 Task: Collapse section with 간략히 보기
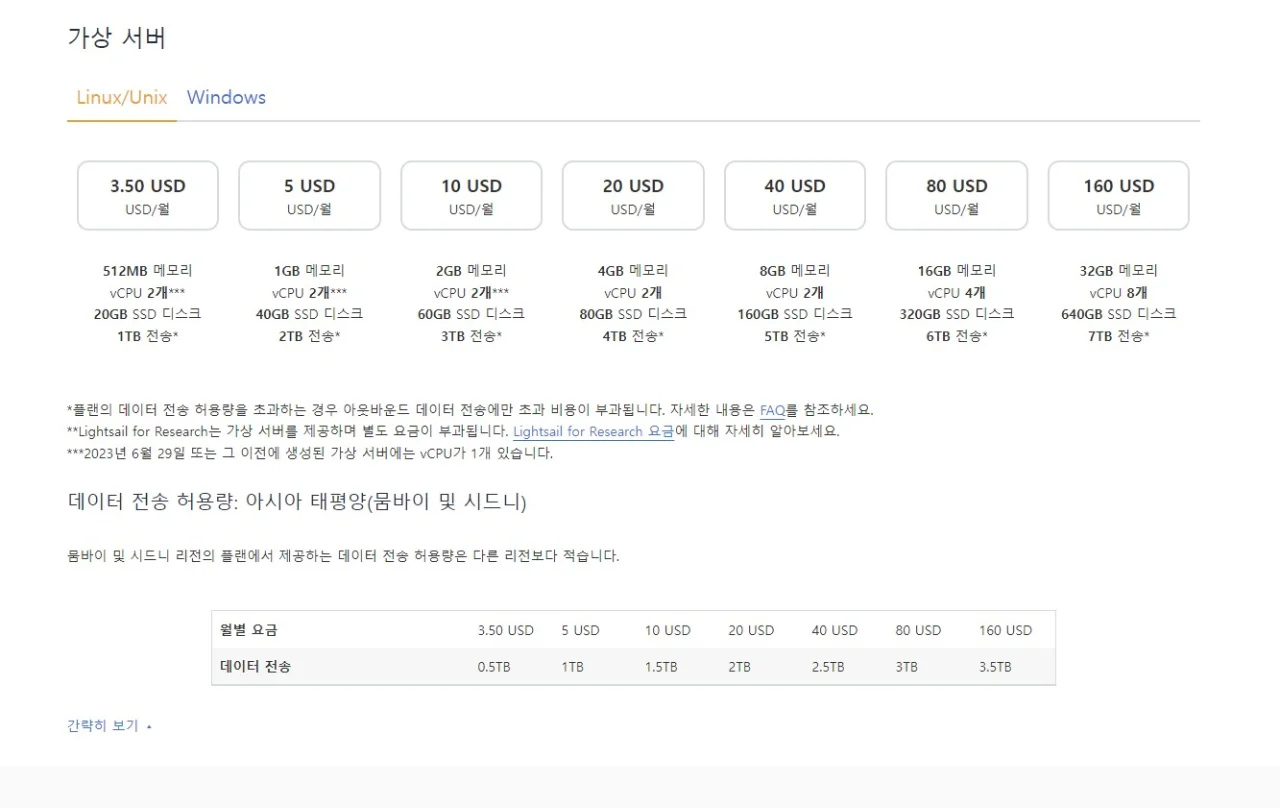109,726
